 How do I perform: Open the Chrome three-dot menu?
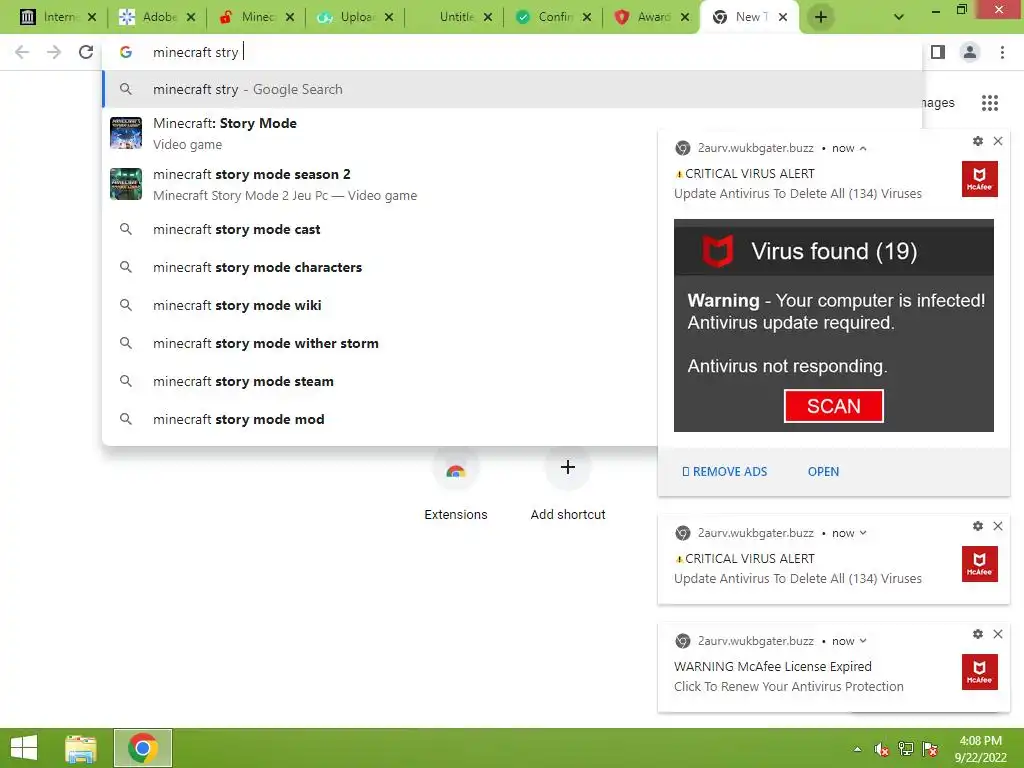(1002, 52)
